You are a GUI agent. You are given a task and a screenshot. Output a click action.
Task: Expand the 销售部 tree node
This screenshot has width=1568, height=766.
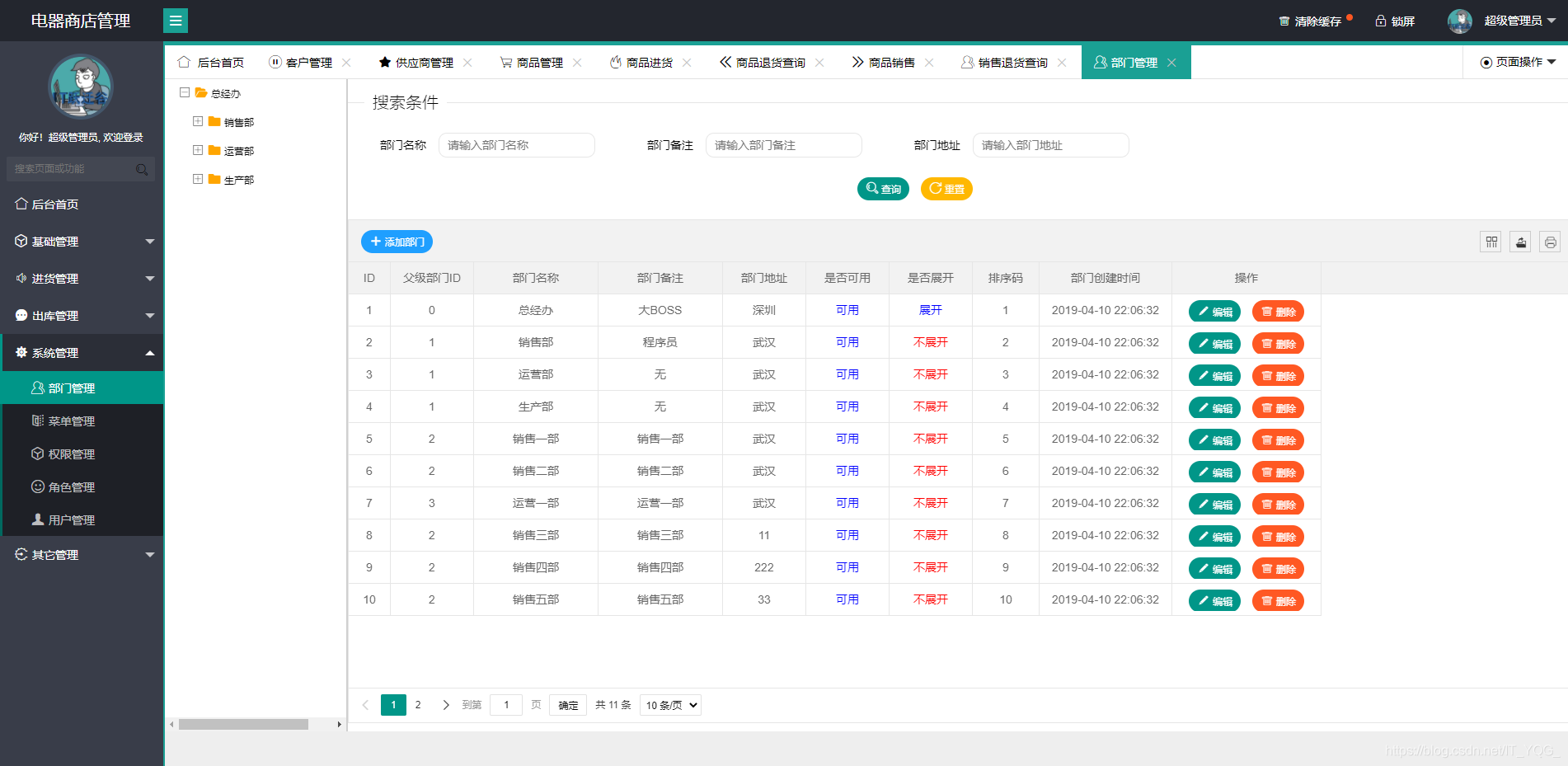coord(198,121)
